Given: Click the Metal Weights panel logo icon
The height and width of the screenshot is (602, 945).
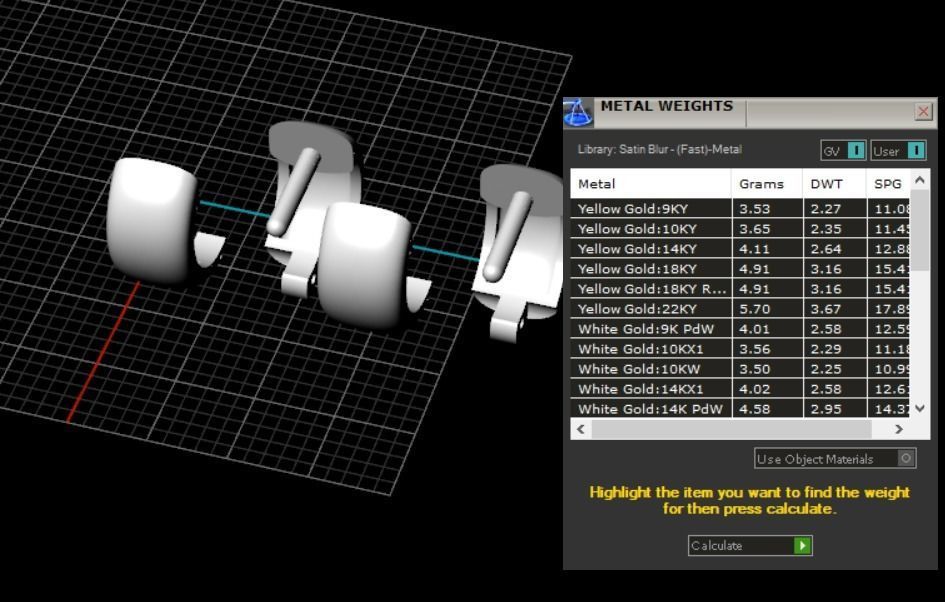Looking at the screenshot, I should tap(578, 113).
